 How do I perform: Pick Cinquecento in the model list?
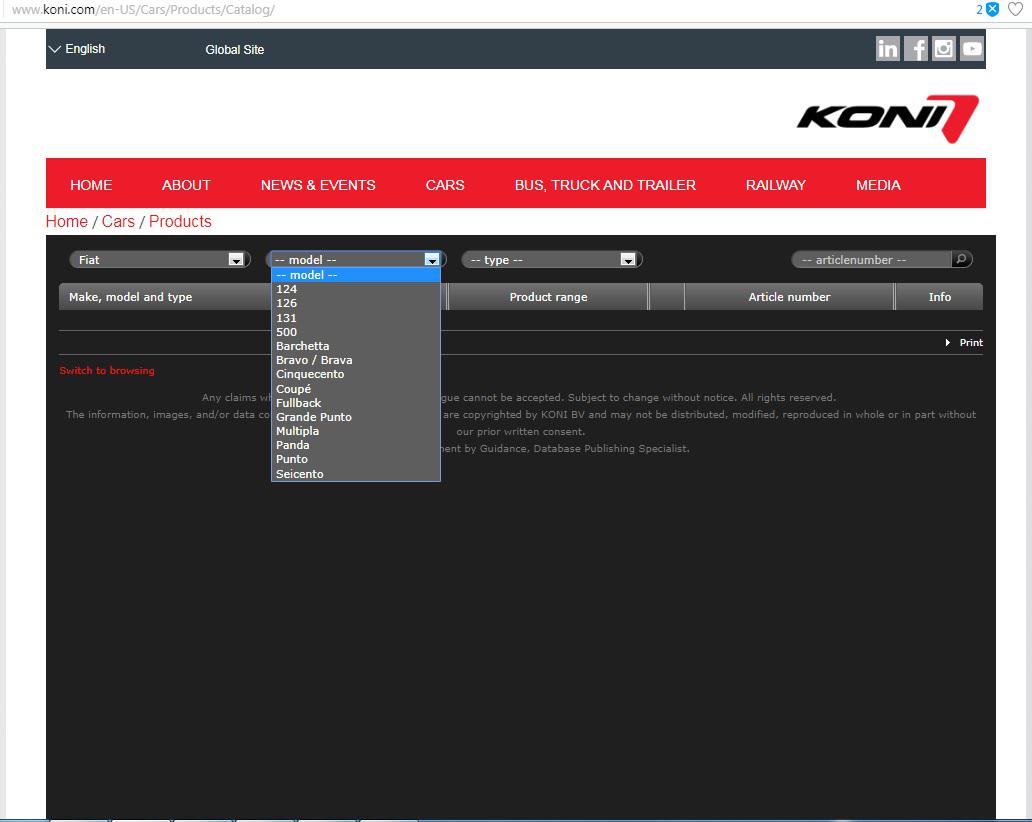tap(355, 374)
